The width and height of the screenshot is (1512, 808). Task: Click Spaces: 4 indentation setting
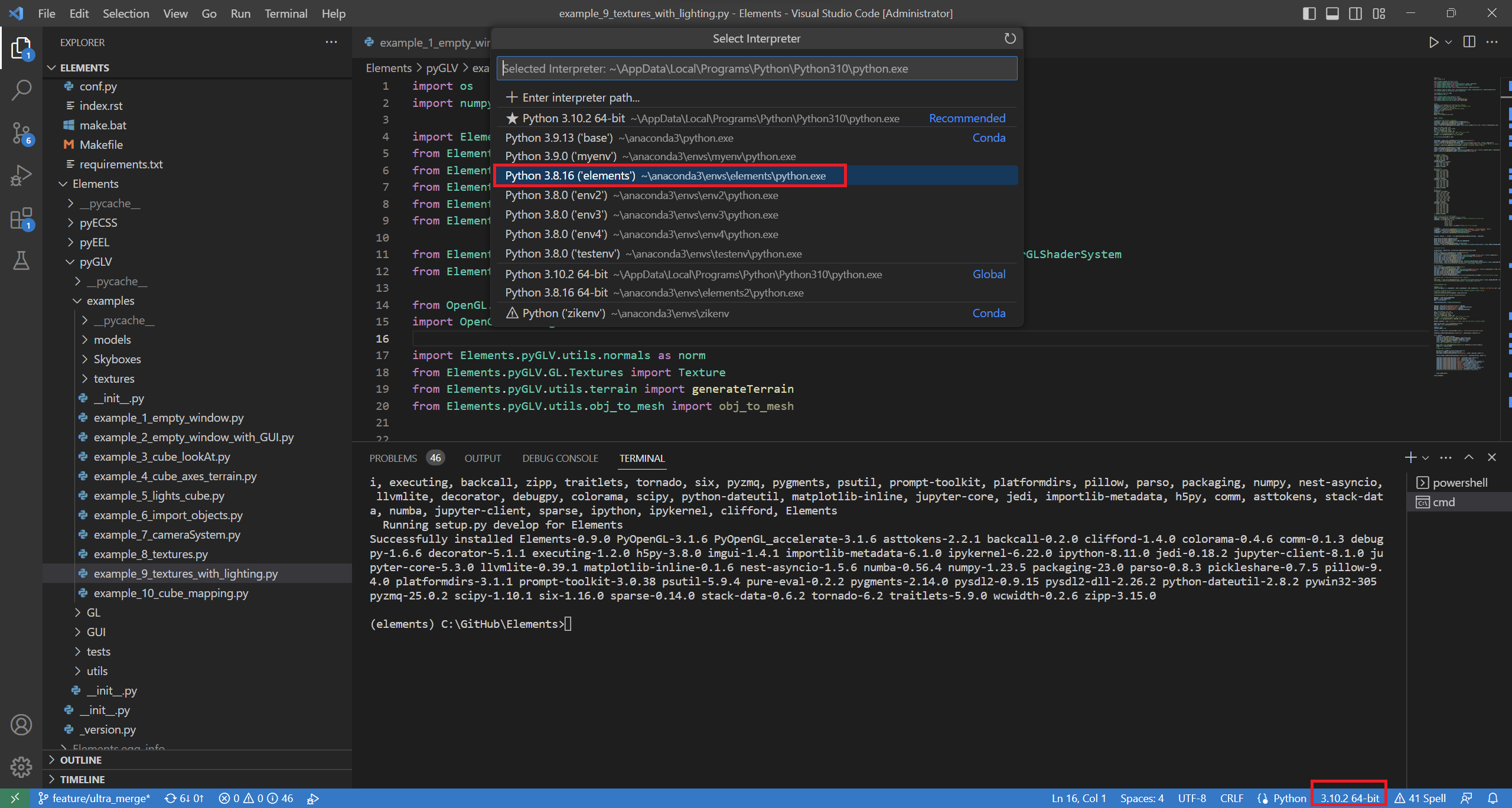point(1142,799)
